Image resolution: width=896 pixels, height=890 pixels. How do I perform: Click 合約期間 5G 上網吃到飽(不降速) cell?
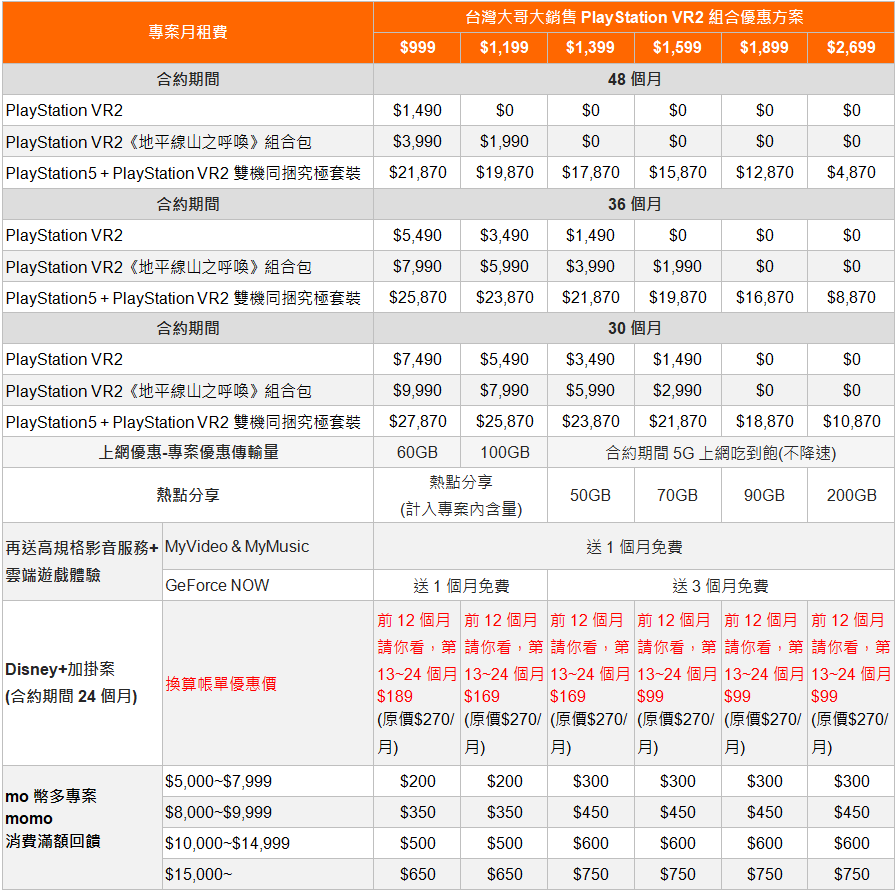(x=721, y=452)
